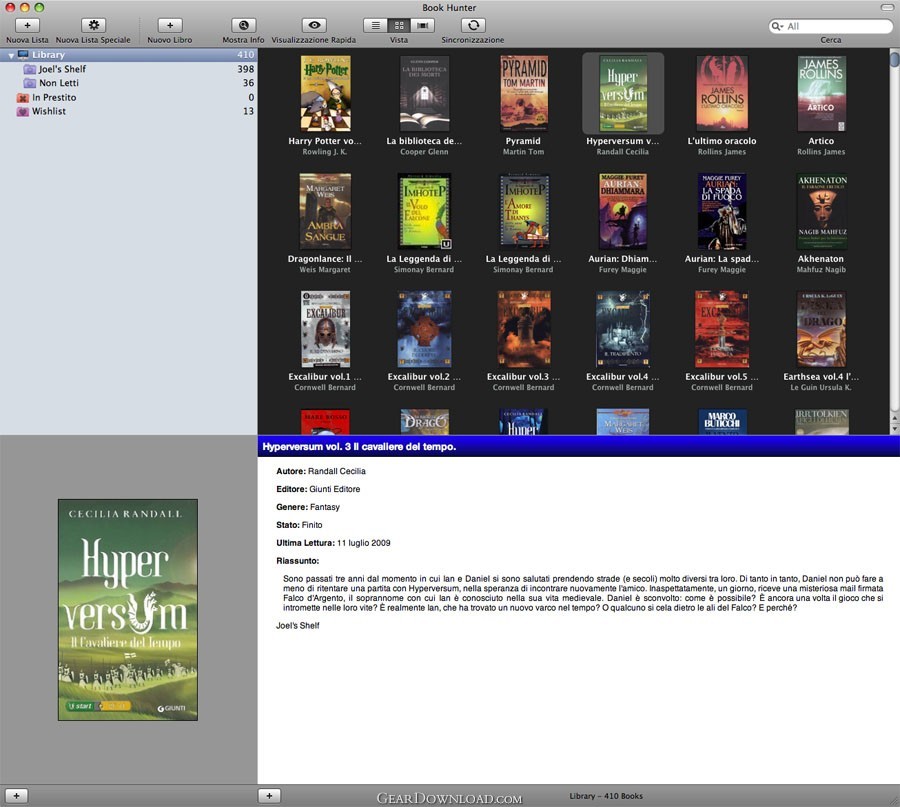Viewport: 900px width, 807px height.
Task: Toggle Visualizzazione Rapida eye button
Action: pos(314,25)
